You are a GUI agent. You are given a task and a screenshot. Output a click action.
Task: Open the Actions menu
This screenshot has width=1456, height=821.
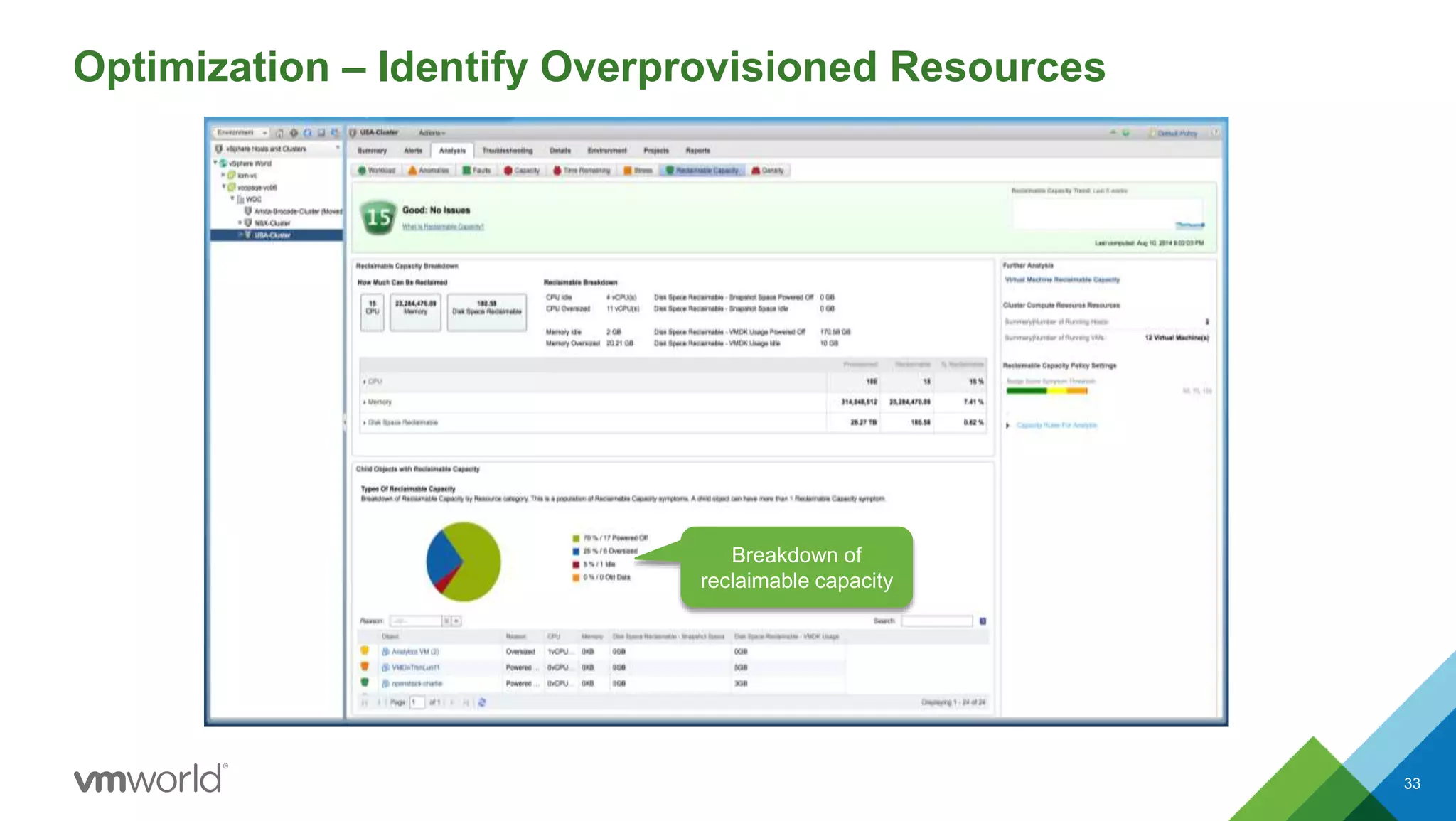432,133
